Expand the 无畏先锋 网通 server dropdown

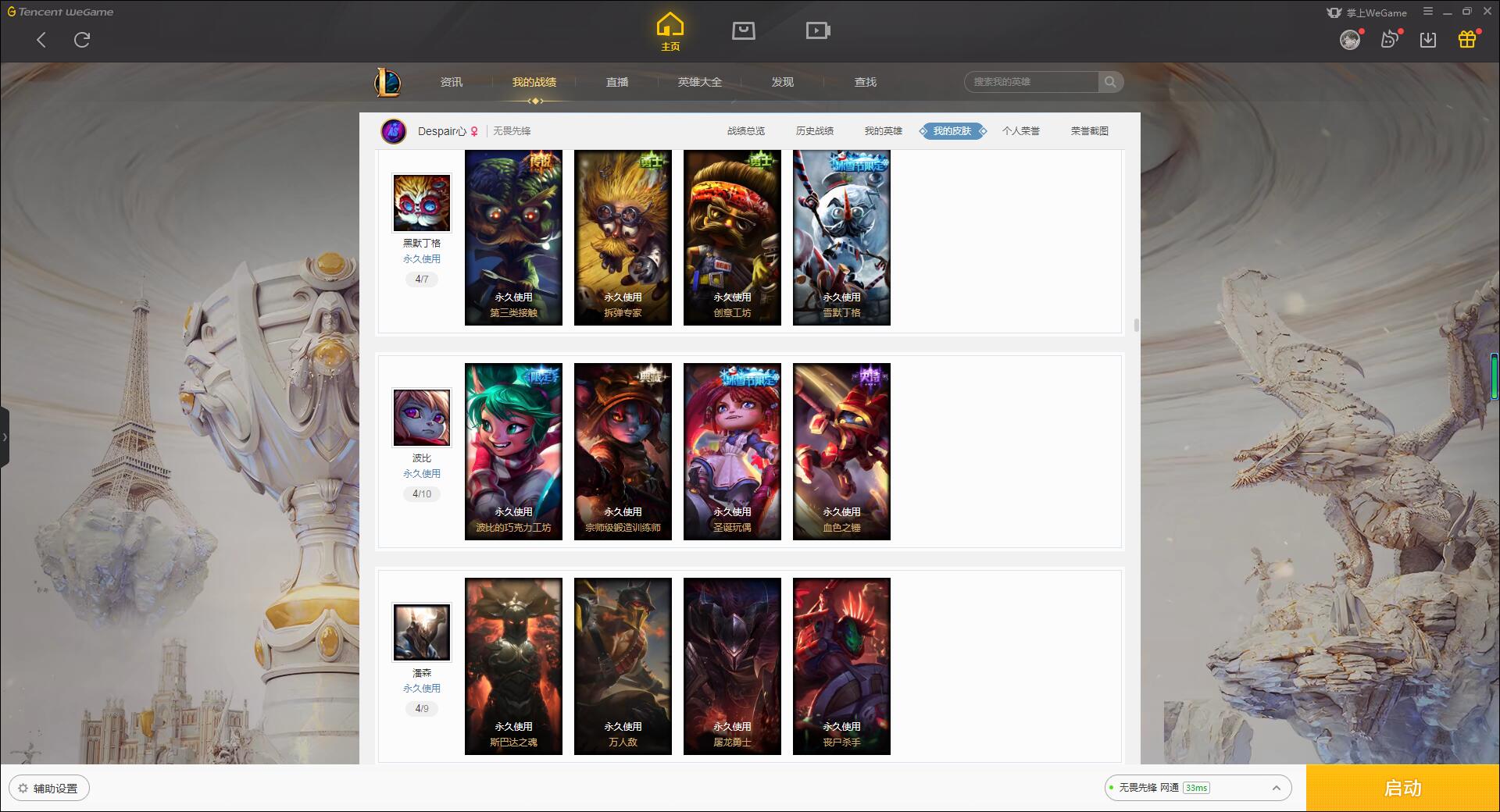1198,788
